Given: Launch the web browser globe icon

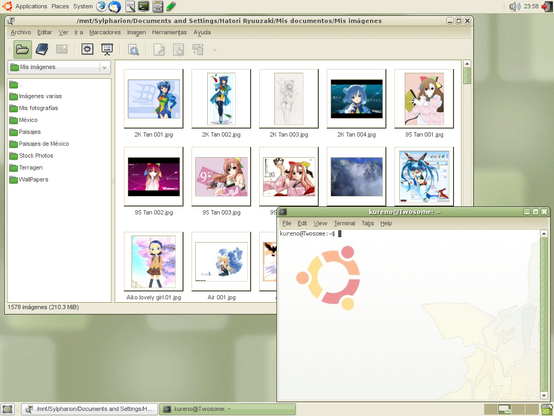Looking at the screenshot, I should click(x=101, y=6).
